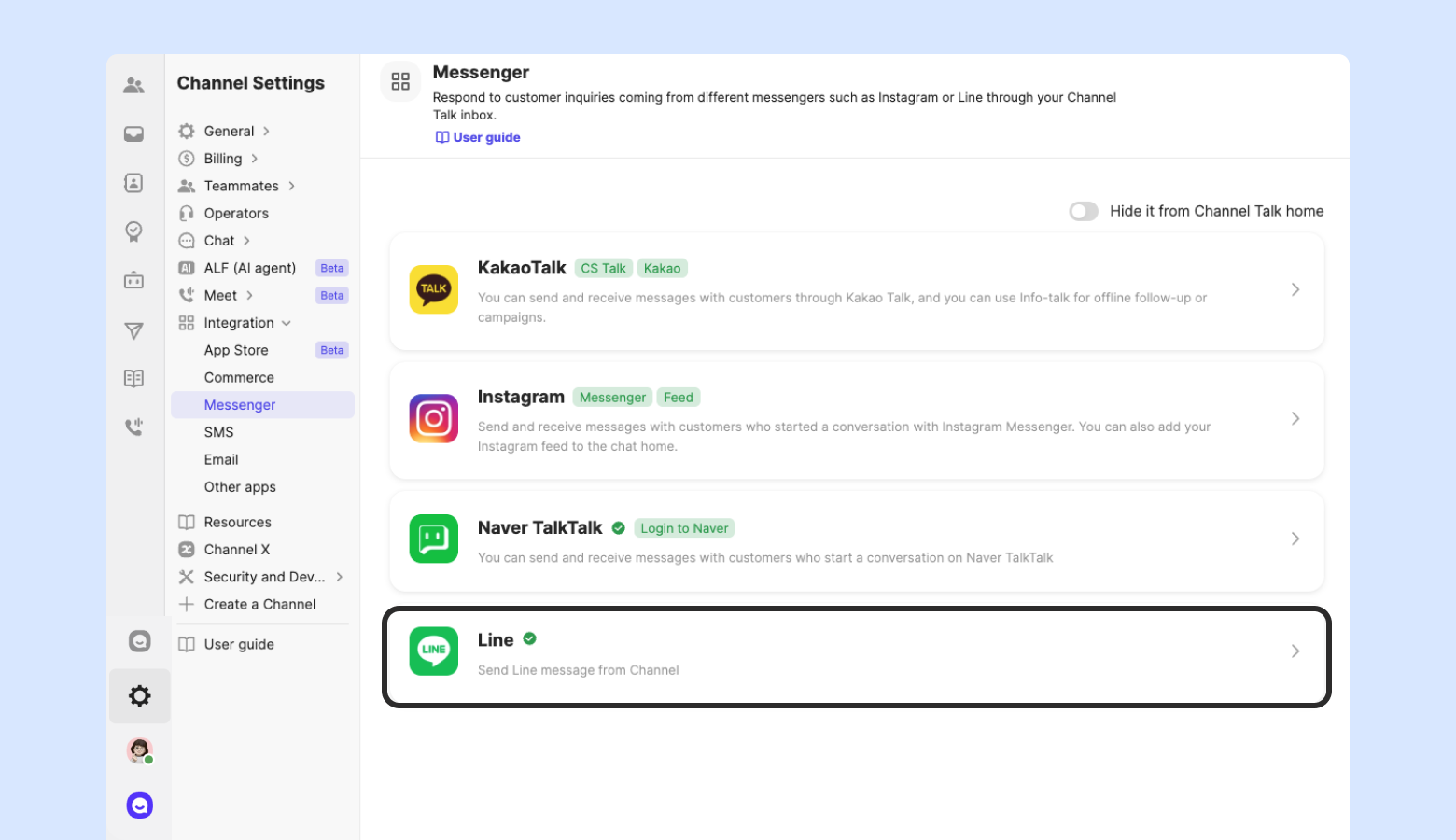
Task: Click the Chat bubble icon in sidebar
Action: pos(187,241)
